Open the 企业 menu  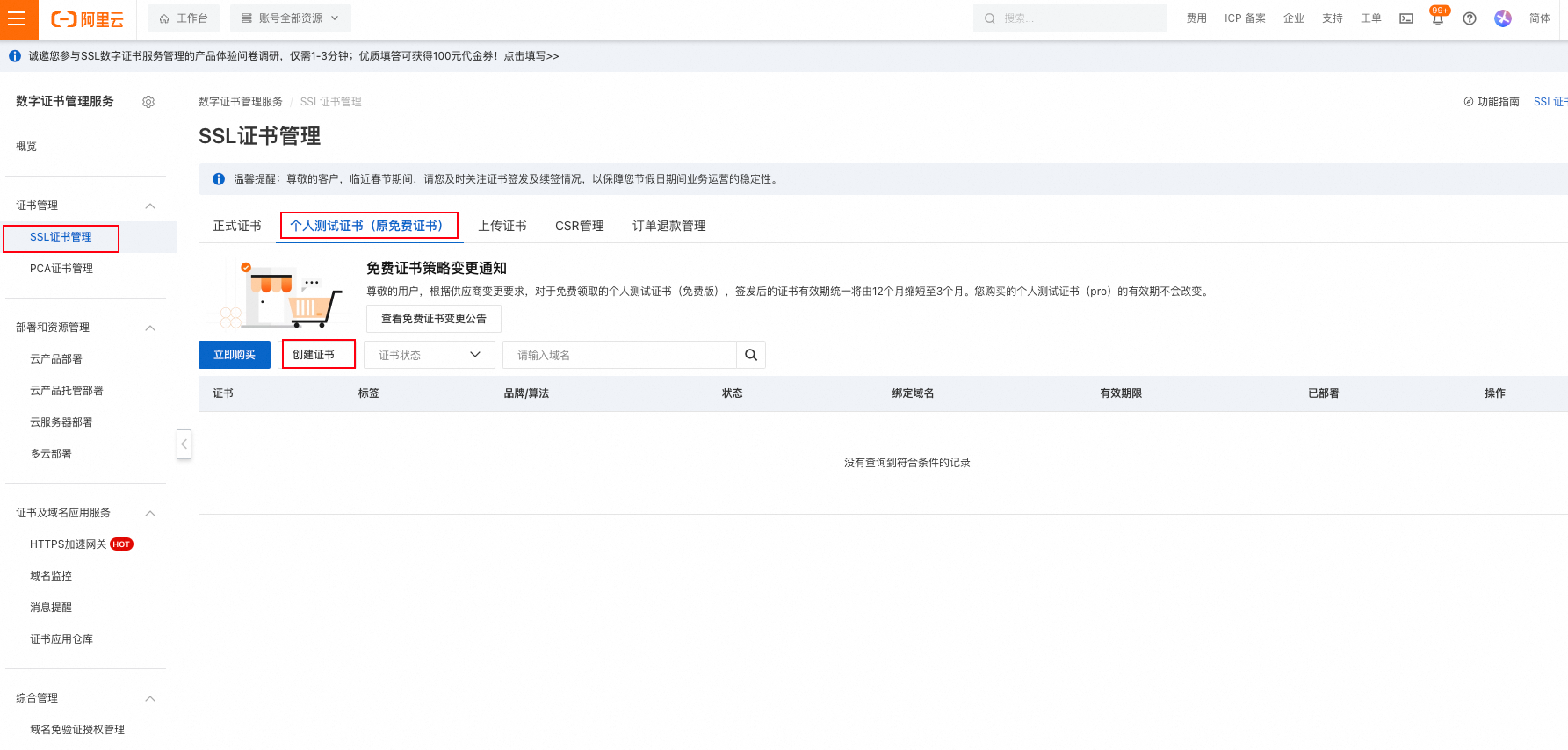pos(1293,18)
